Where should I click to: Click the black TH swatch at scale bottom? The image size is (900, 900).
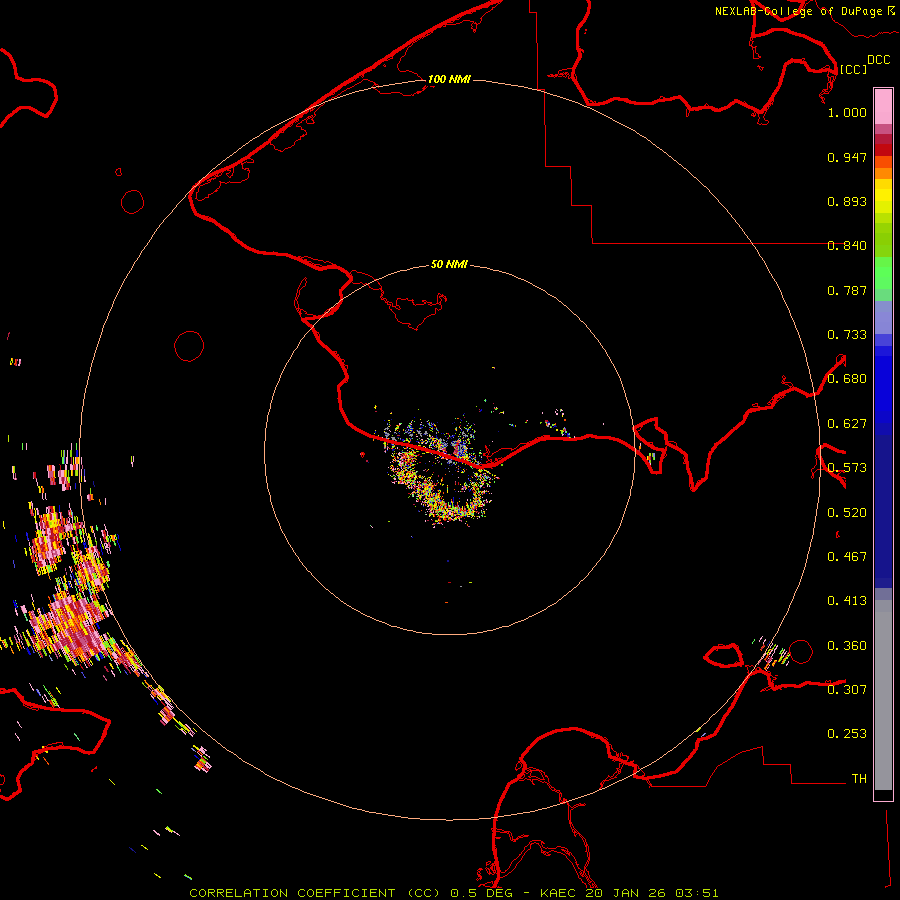[x=883, y=795]
